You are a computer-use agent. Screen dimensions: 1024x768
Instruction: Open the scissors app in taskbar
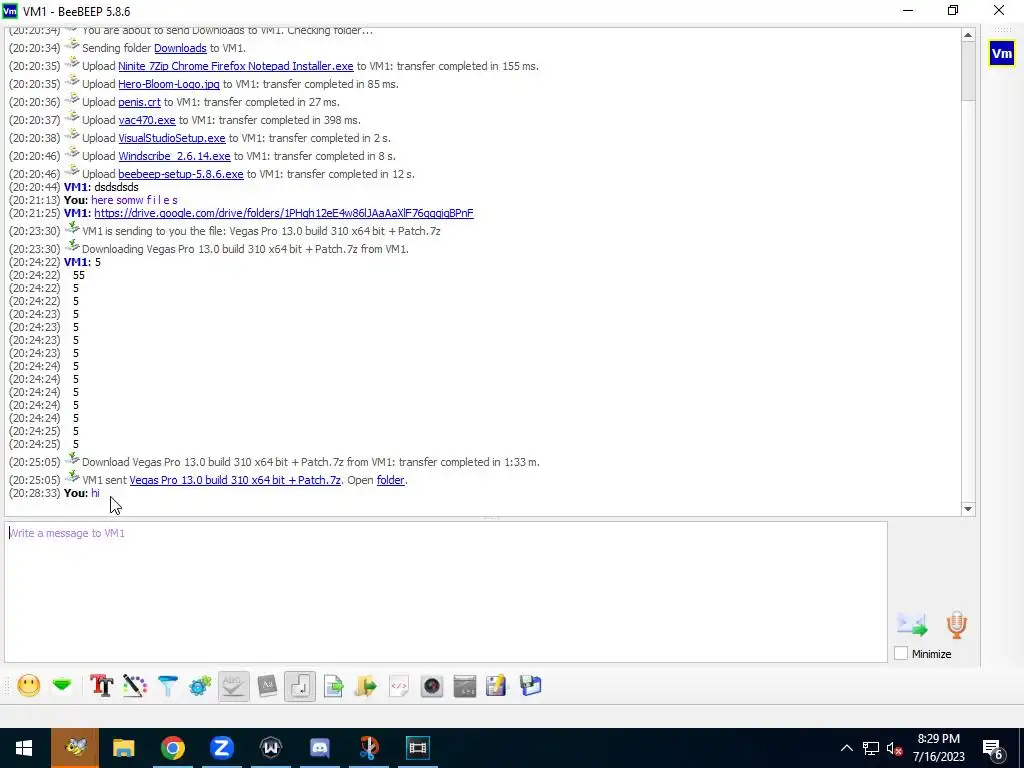[x=369, y=748]
